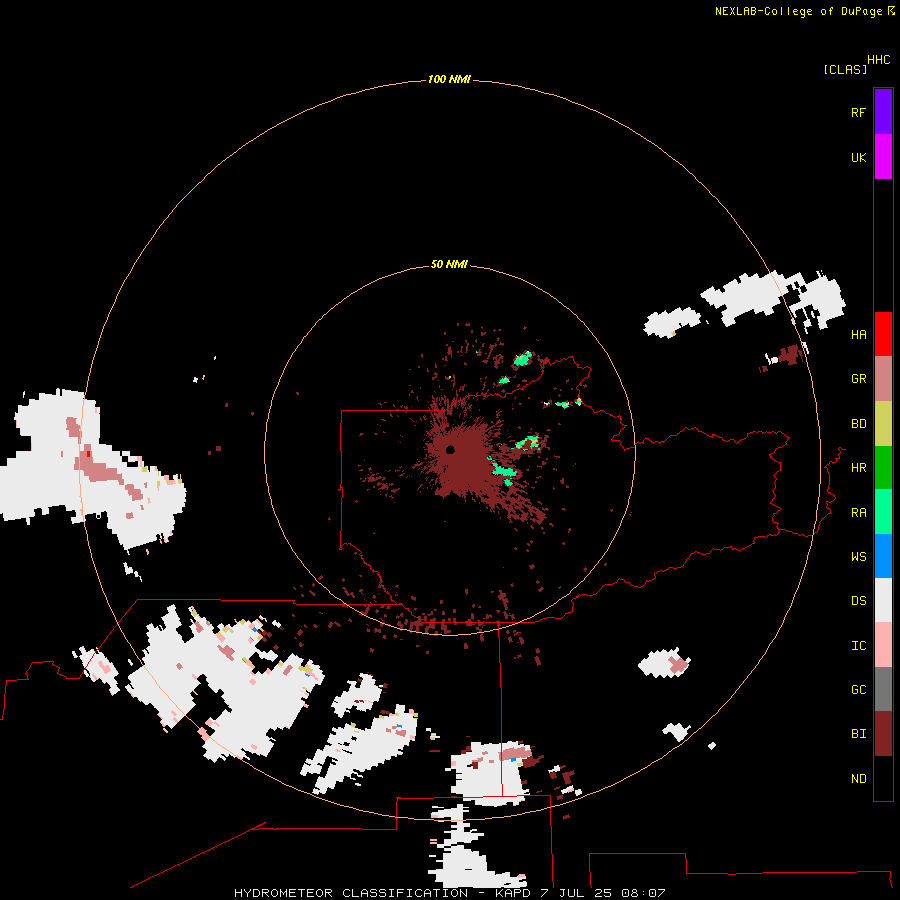Click the GR legend label
The width and height of the screenshot is (900, 900).
click(859, 379)
